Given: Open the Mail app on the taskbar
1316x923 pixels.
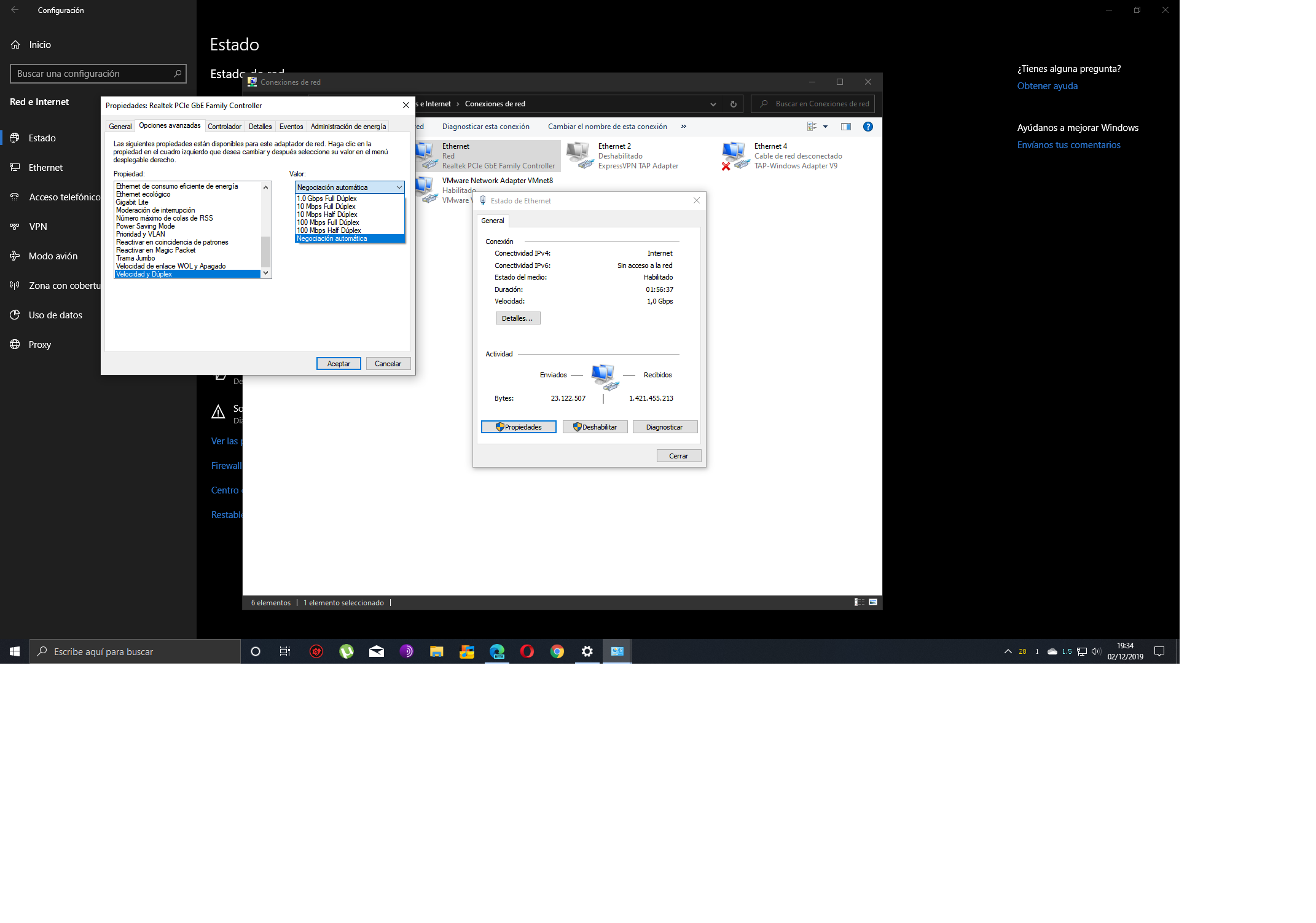Looking at the screenshot, I should pyautogui.click(x=377, y=651).
